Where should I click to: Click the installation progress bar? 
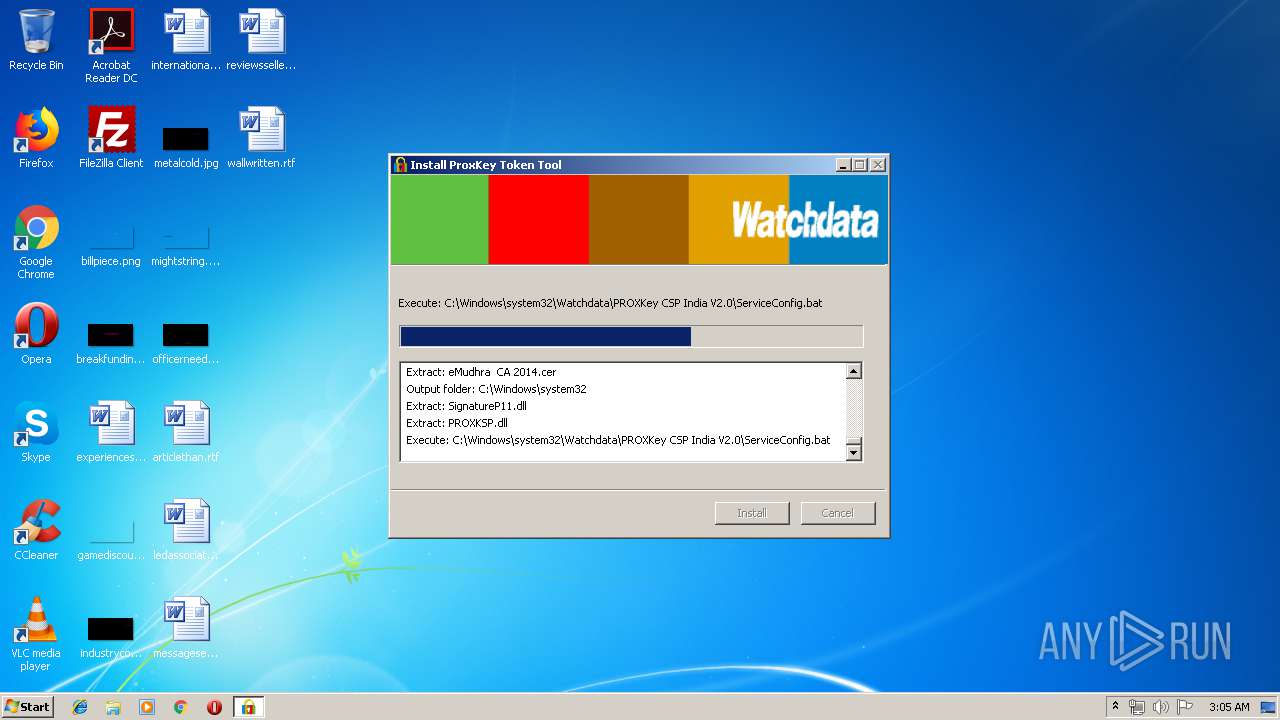[x=631, y=336]
